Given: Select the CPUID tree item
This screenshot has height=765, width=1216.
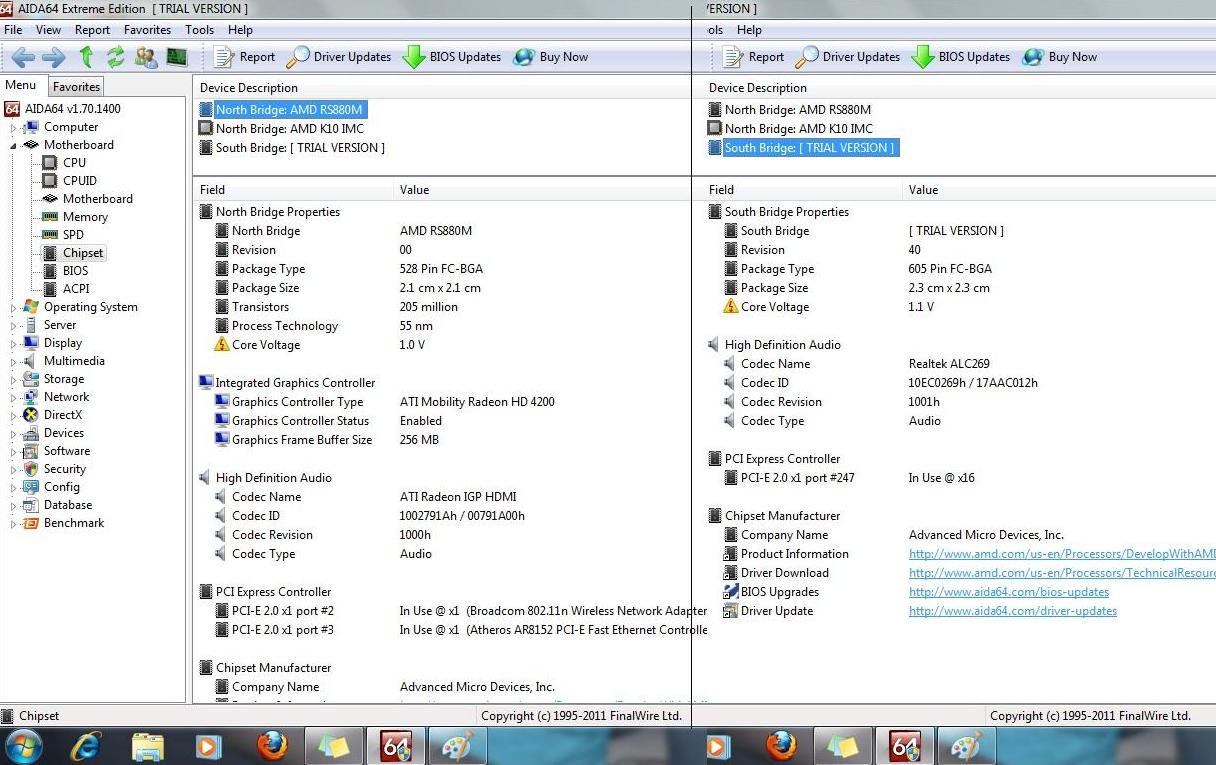Looking at the screenshot, I should (79, 181).
